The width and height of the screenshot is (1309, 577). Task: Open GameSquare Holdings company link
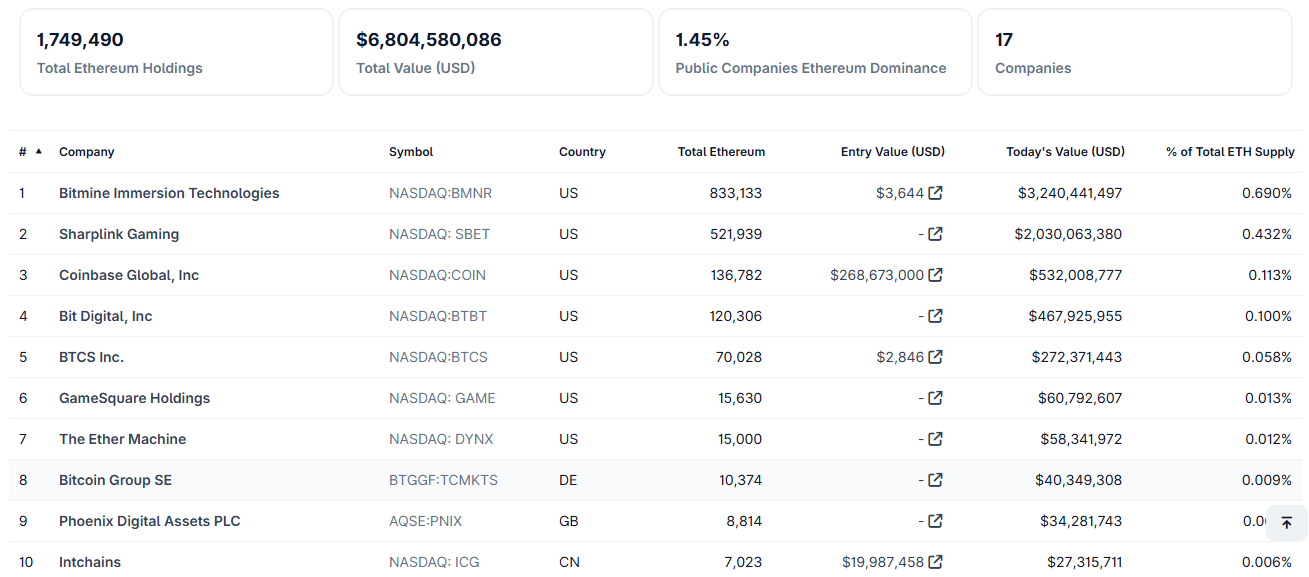click(135, 398)
